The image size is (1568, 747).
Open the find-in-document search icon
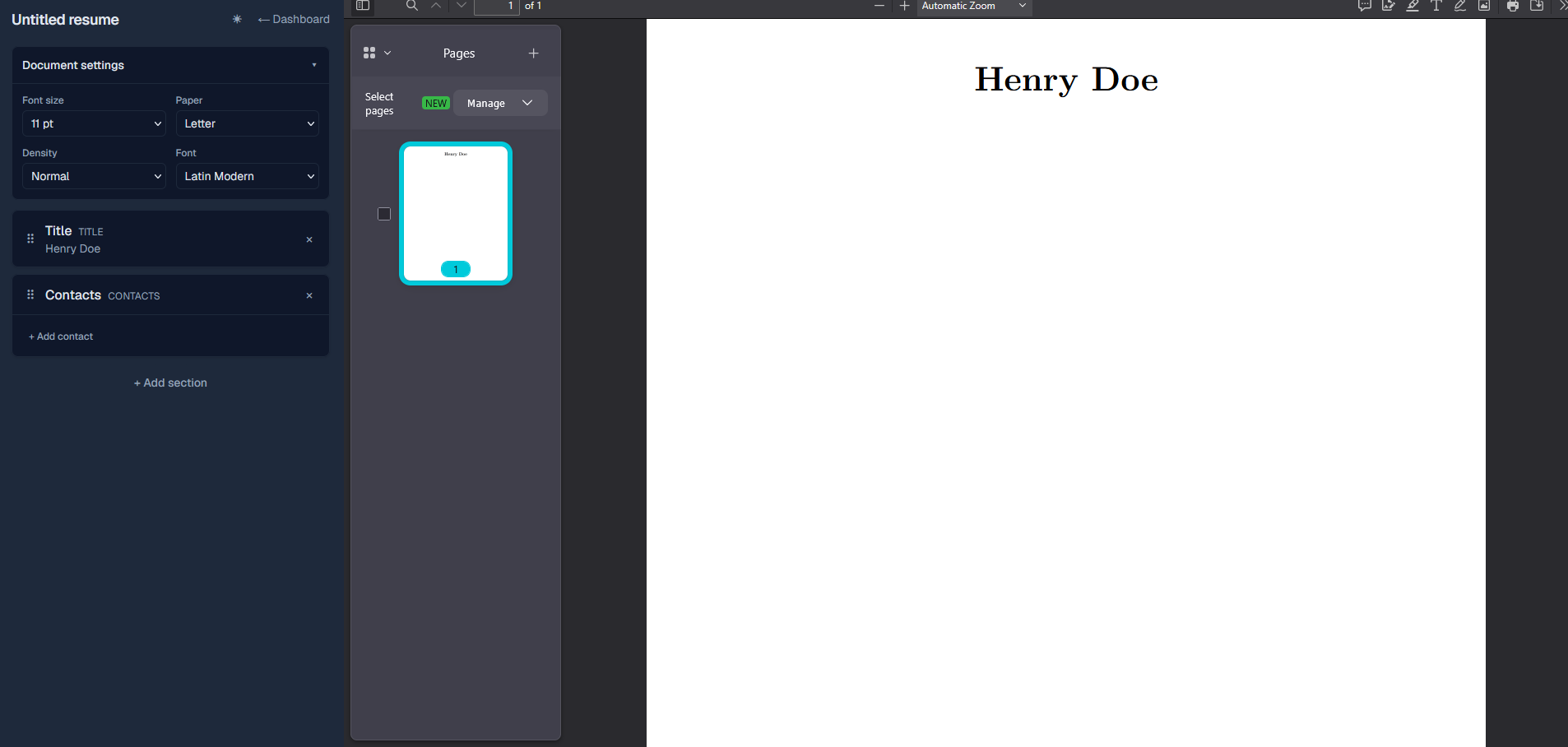click(x=412, y=6)
